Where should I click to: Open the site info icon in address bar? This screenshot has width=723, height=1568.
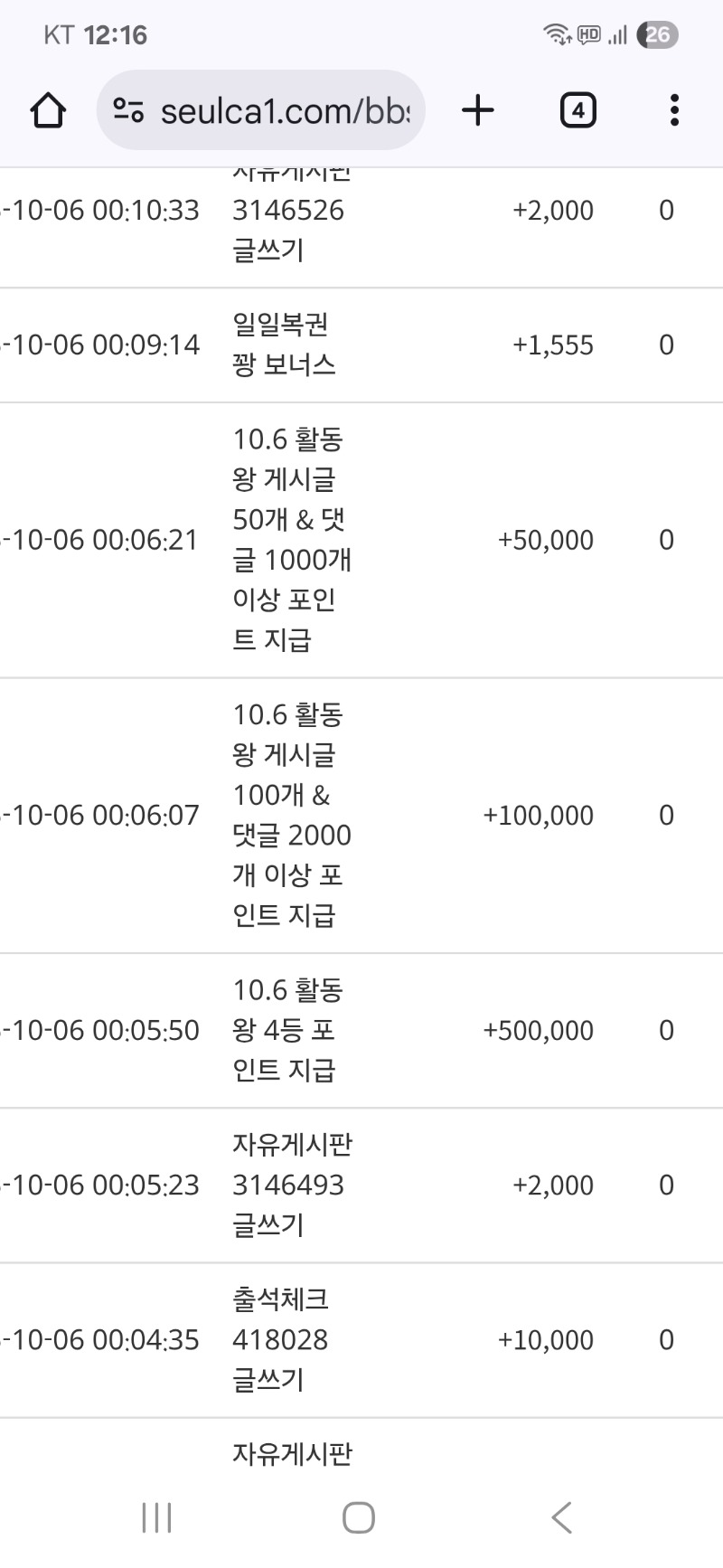coord(128,110)
